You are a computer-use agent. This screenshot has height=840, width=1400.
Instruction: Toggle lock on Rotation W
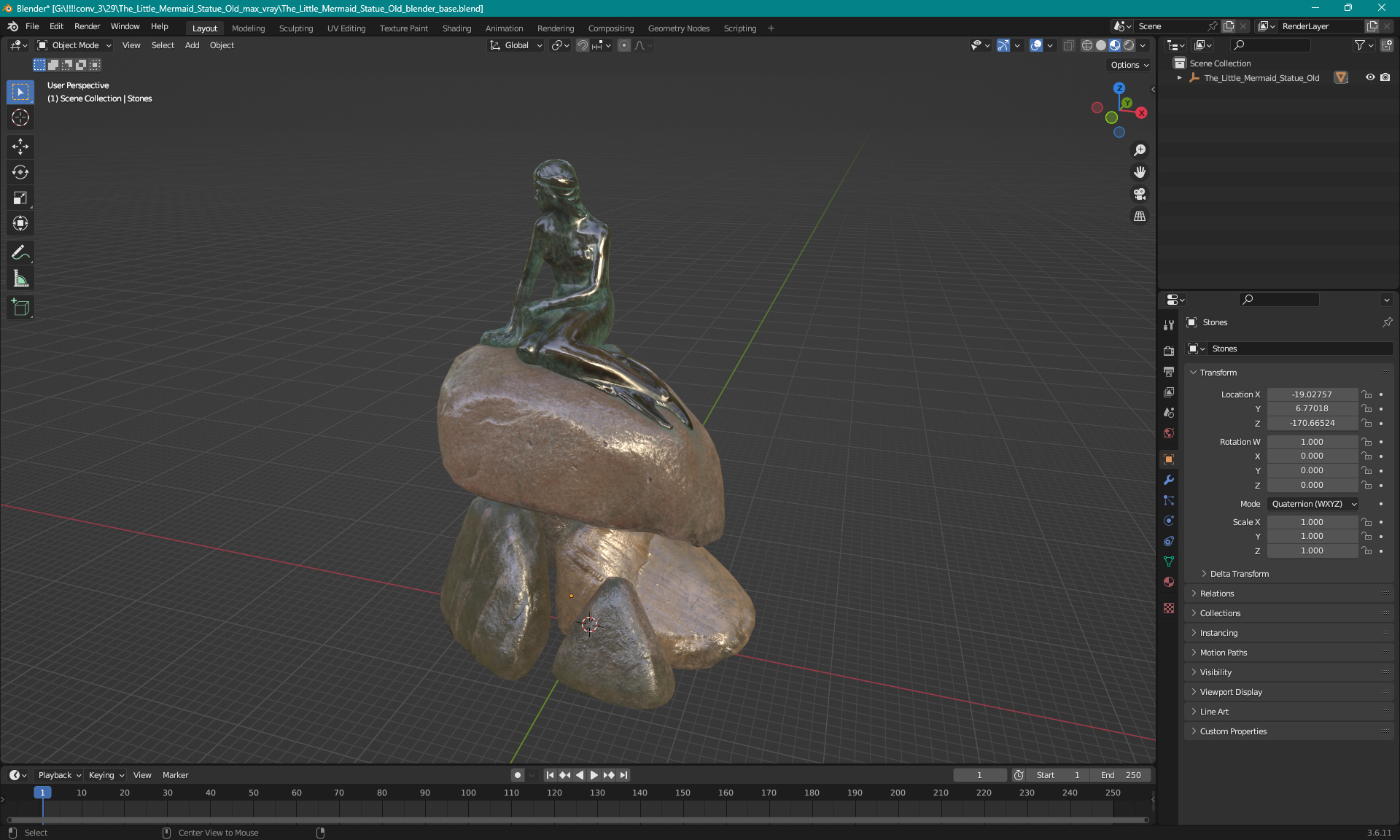[1367, 442]
